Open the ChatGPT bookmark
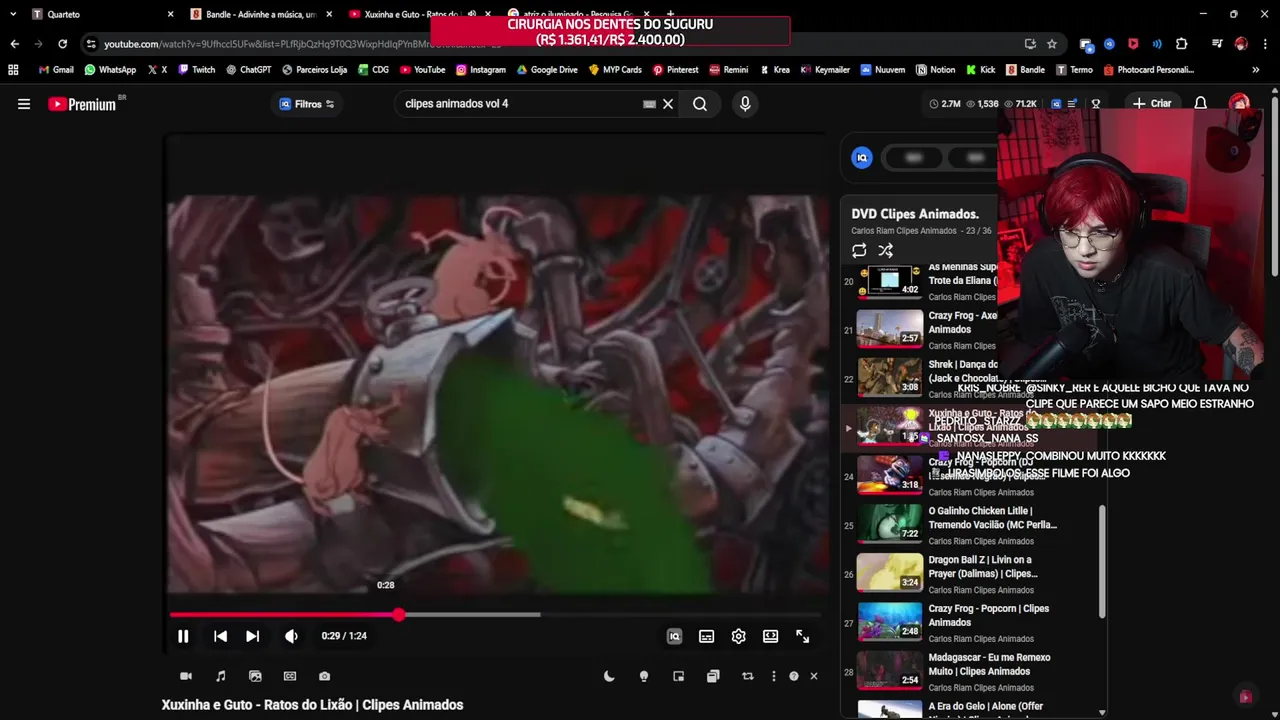 click(248, 70)
